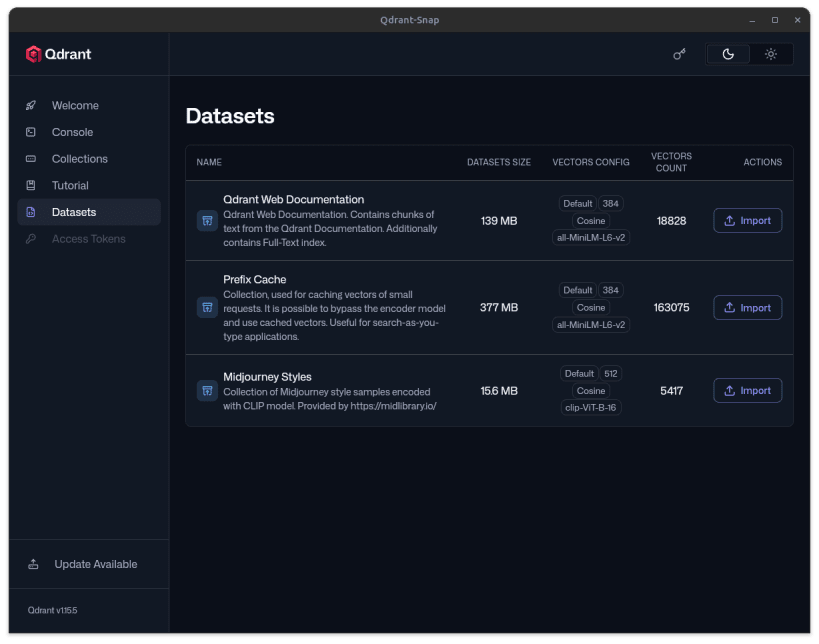
Task: Click the 377 MB size value
Action: (x=499, y=308)
